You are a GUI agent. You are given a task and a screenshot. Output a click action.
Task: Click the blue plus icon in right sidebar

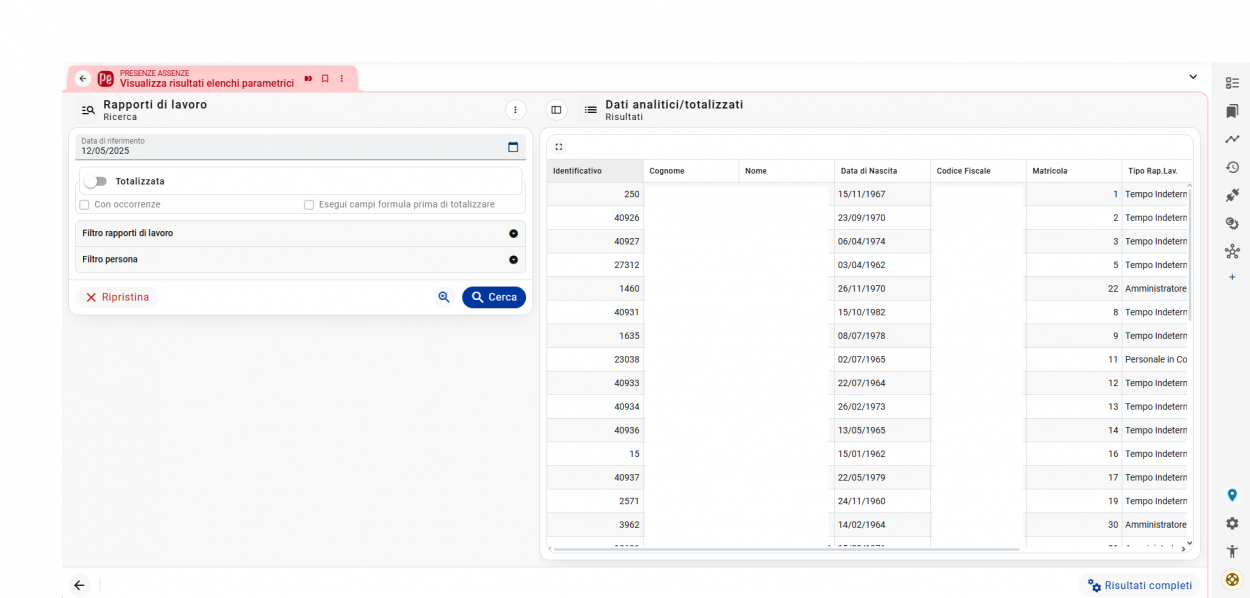(1232, 277)
